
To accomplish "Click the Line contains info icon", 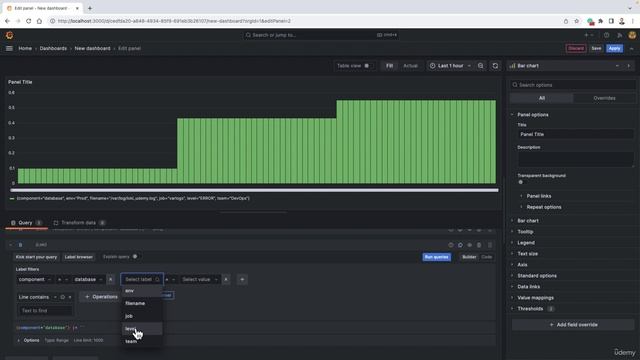I will 62,297.
